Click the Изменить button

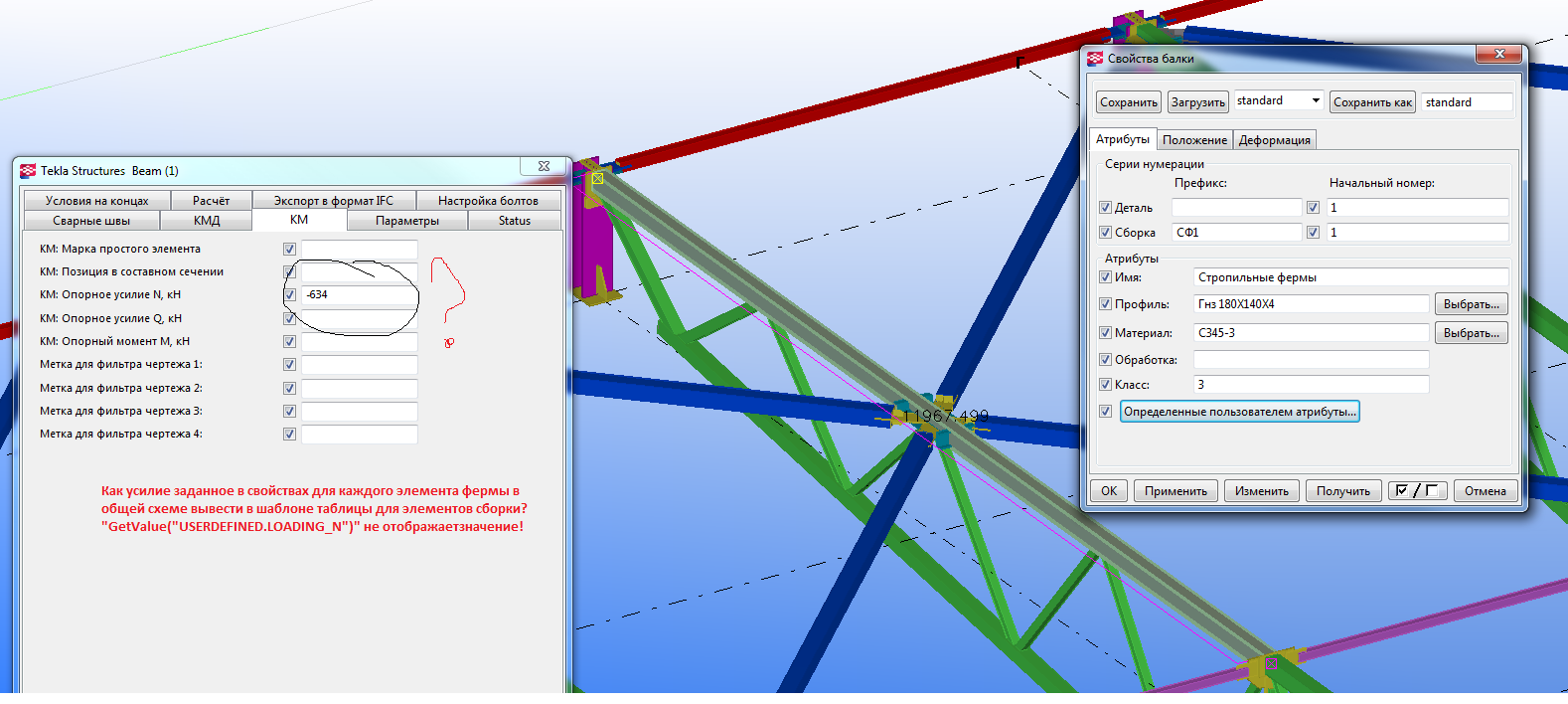1261,491
